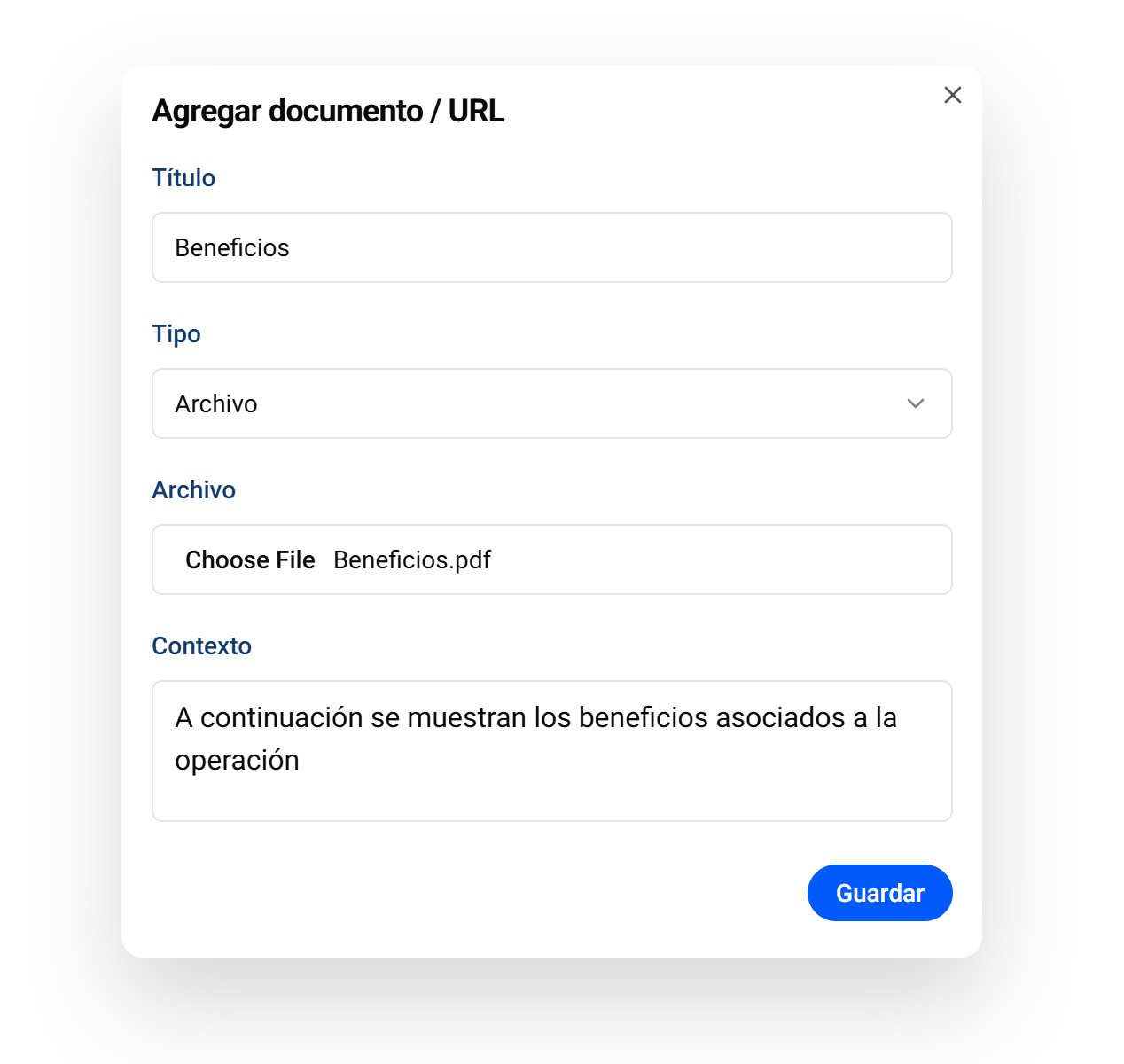Viewport: 1124px width, 1064px height.
Task: Click the Tipo field label
Action: click(176, 333)
